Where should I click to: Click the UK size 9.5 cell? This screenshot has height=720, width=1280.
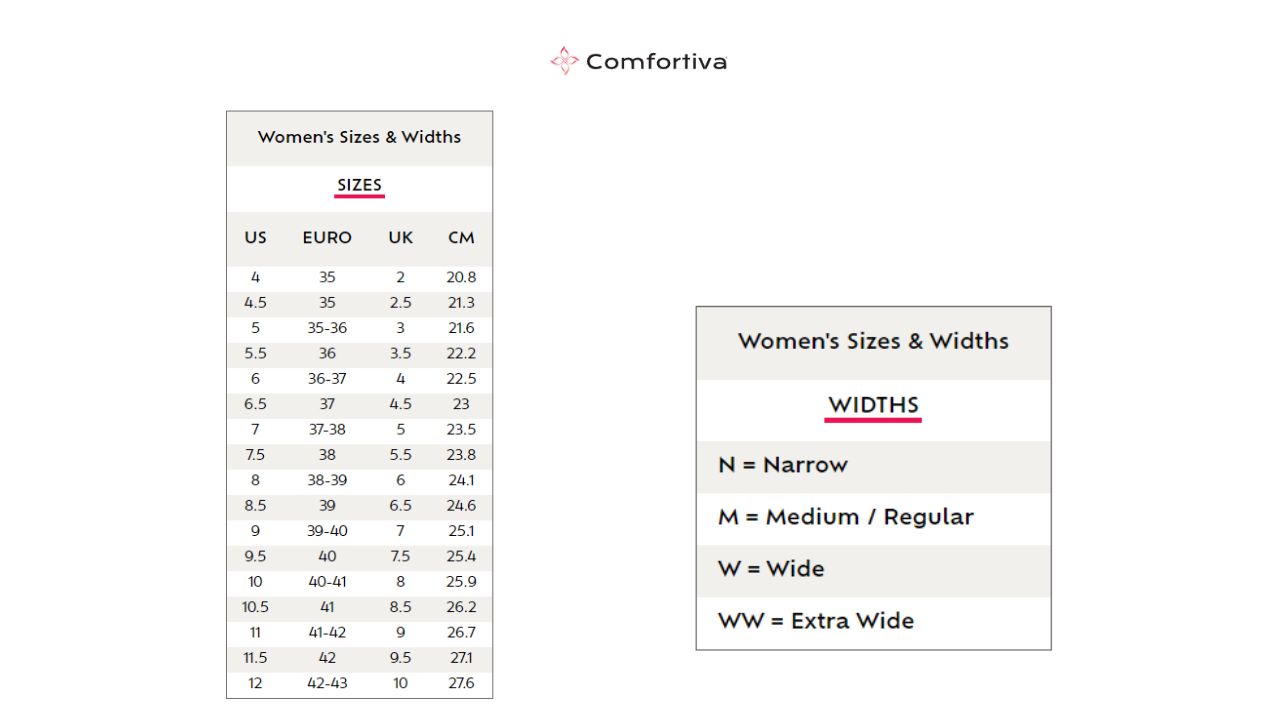coord(400,658)
